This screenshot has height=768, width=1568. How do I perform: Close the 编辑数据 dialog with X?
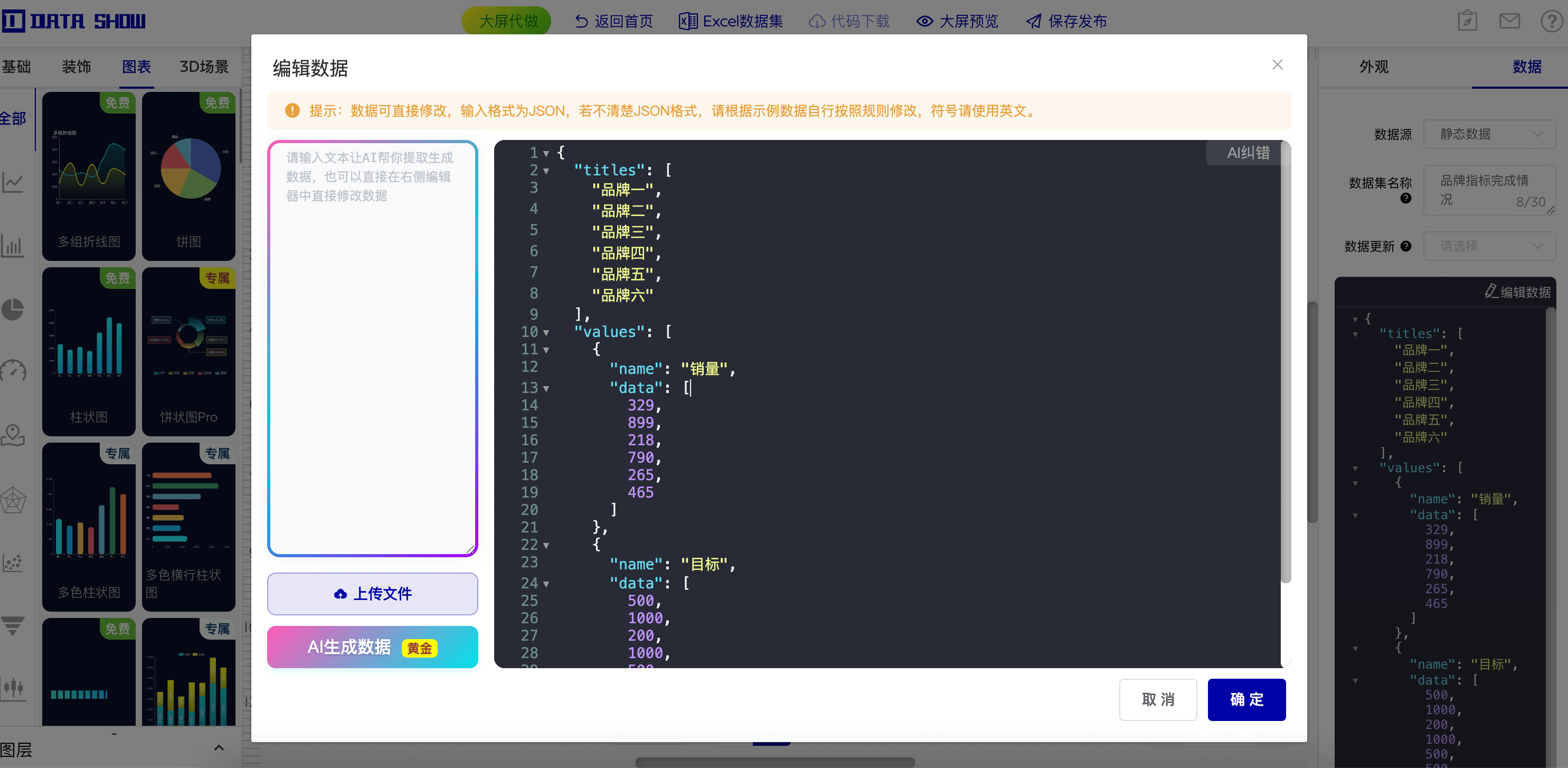[x=1277, y=64]
